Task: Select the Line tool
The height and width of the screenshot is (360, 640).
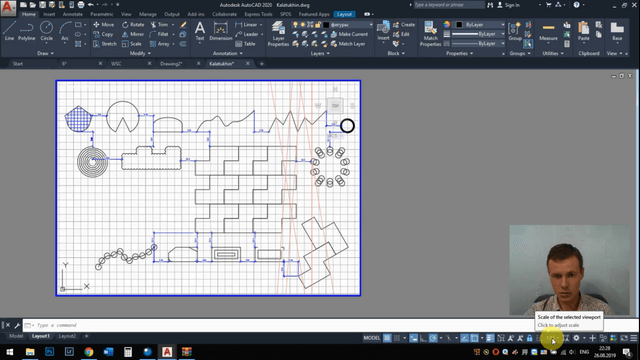Action: (x=9, y=31)
